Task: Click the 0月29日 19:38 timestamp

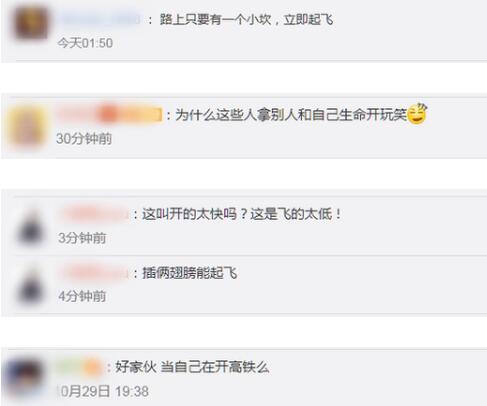Action: click(x=104, y=391)
